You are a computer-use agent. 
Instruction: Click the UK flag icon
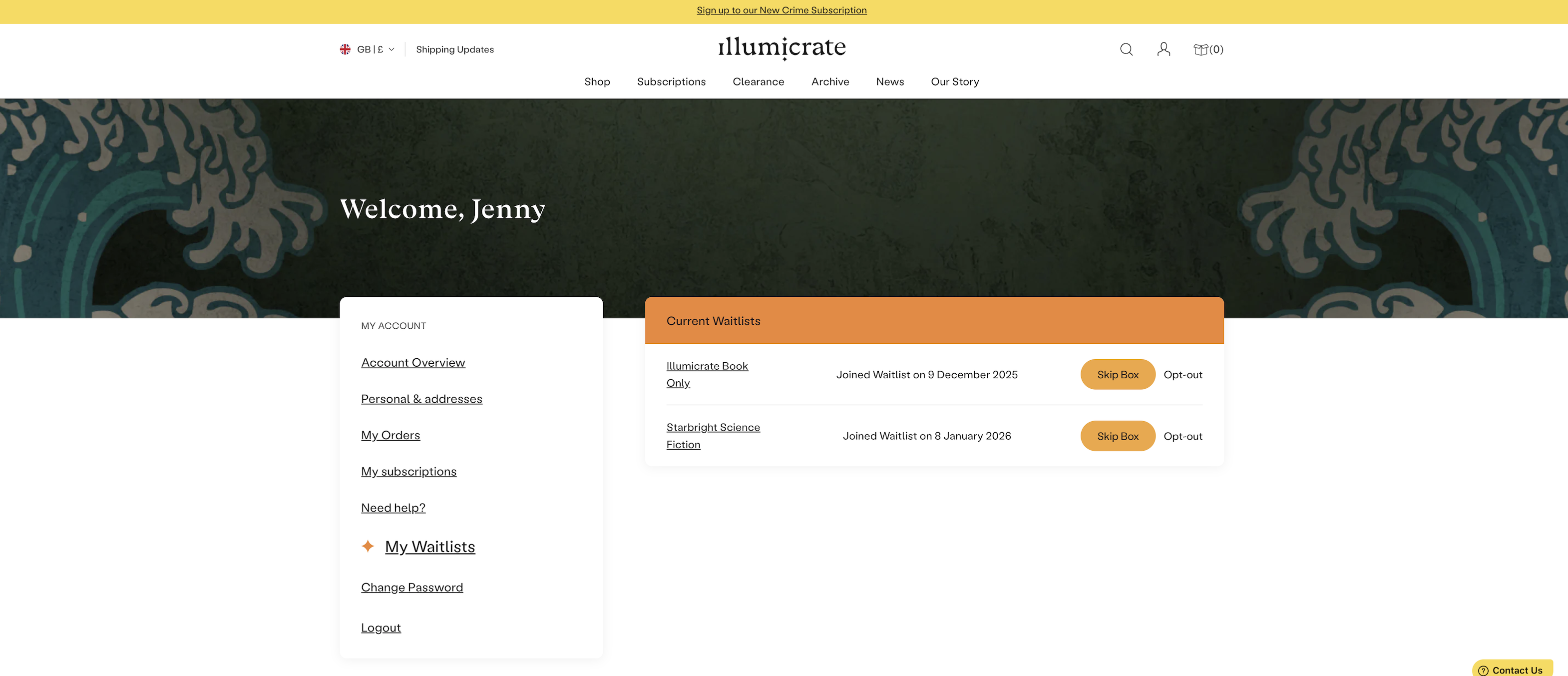tap(345, 49)
